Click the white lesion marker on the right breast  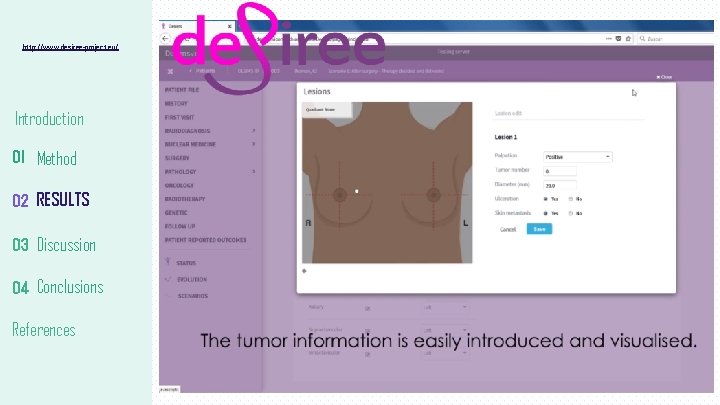pos(357,191)
